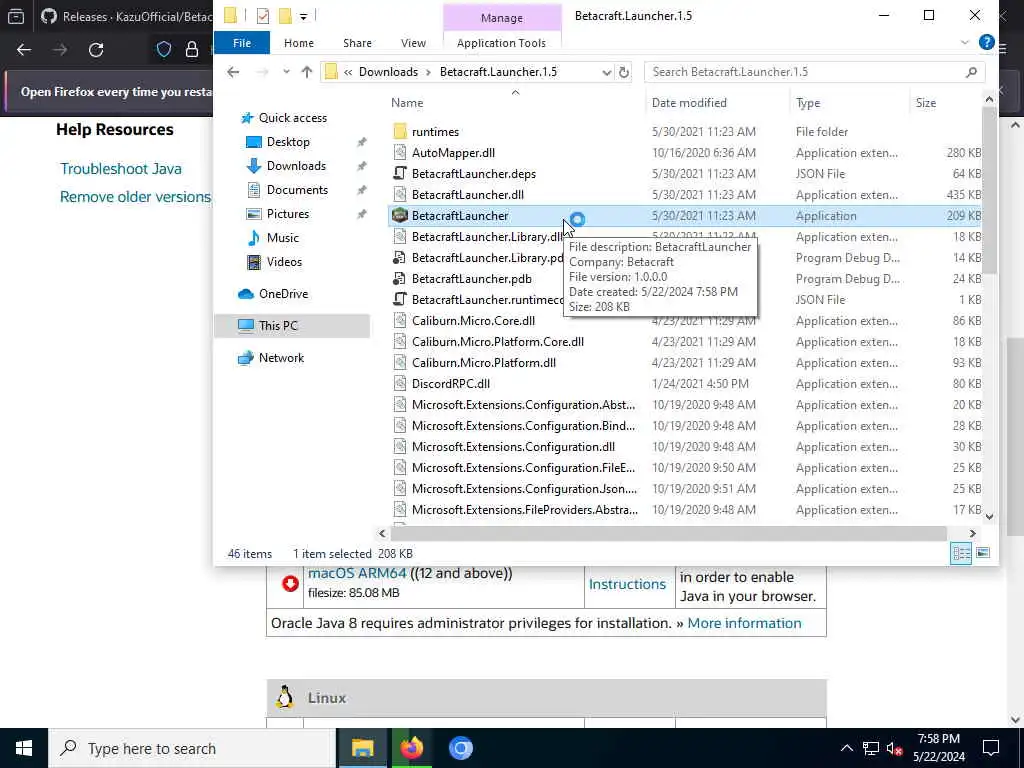The width and height of the screenshot is (1024, 768).
Task: Click the DiscordRPC.dll file icon
Action: (400, 383)
